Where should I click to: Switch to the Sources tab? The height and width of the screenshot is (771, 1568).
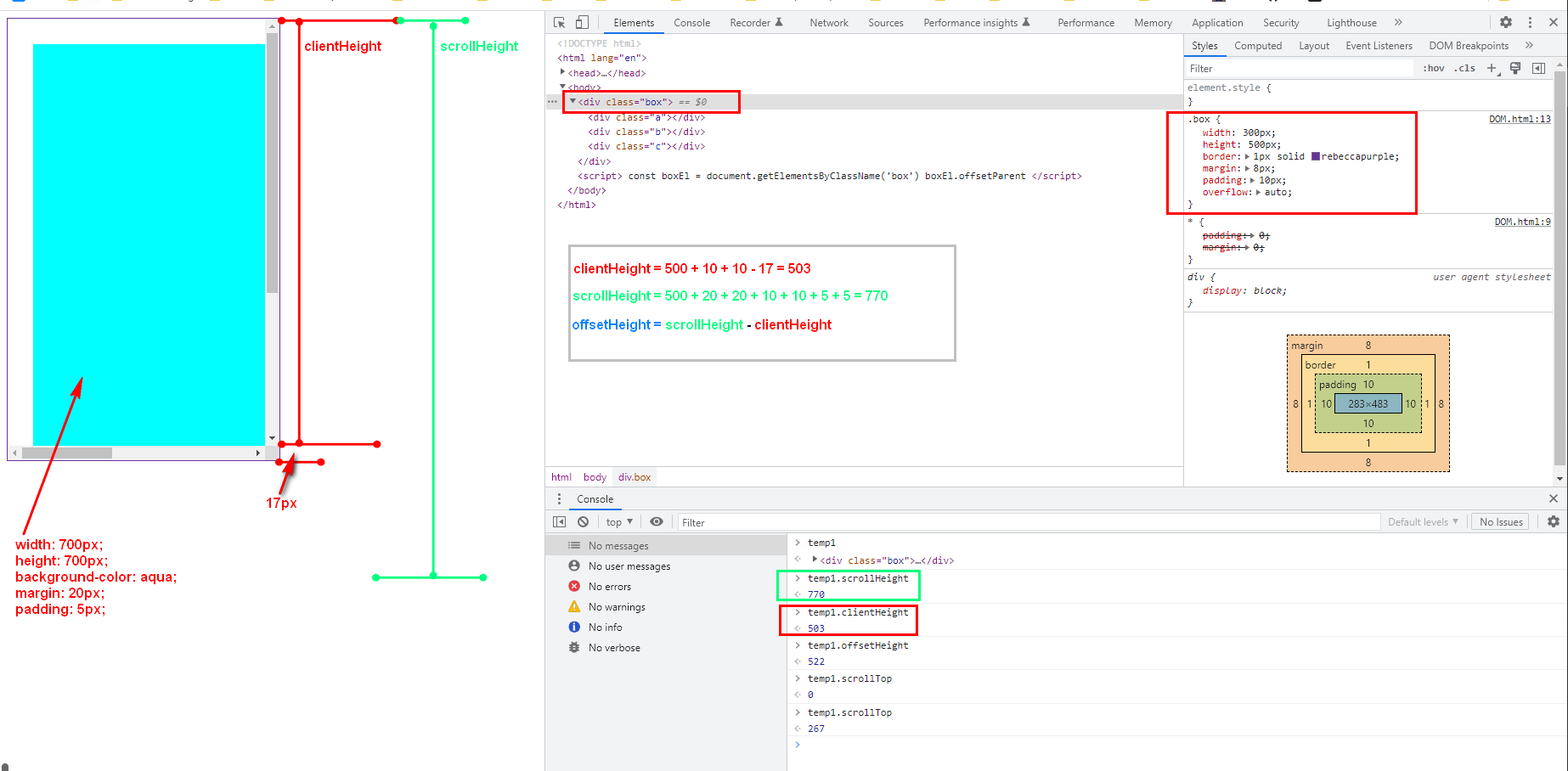coord(886,23)
